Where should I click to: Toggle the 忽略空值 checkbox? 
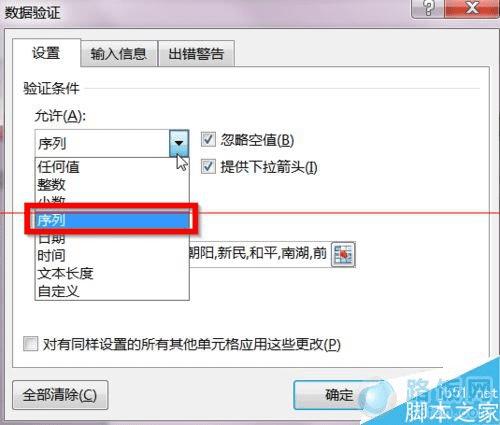point(208,139)
